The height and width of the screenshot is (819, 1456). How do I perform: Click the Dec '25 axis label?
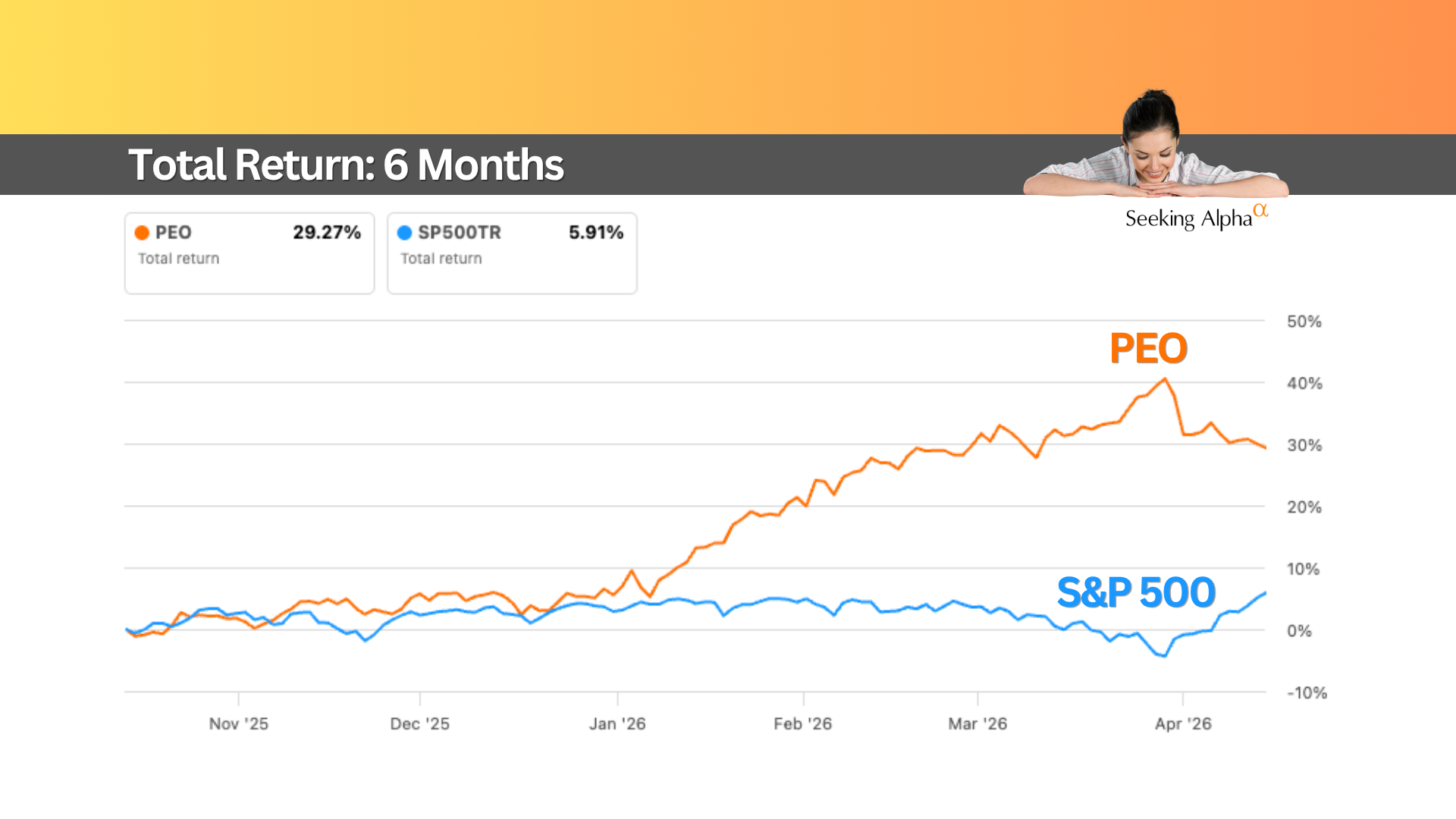tap(420, 724)
